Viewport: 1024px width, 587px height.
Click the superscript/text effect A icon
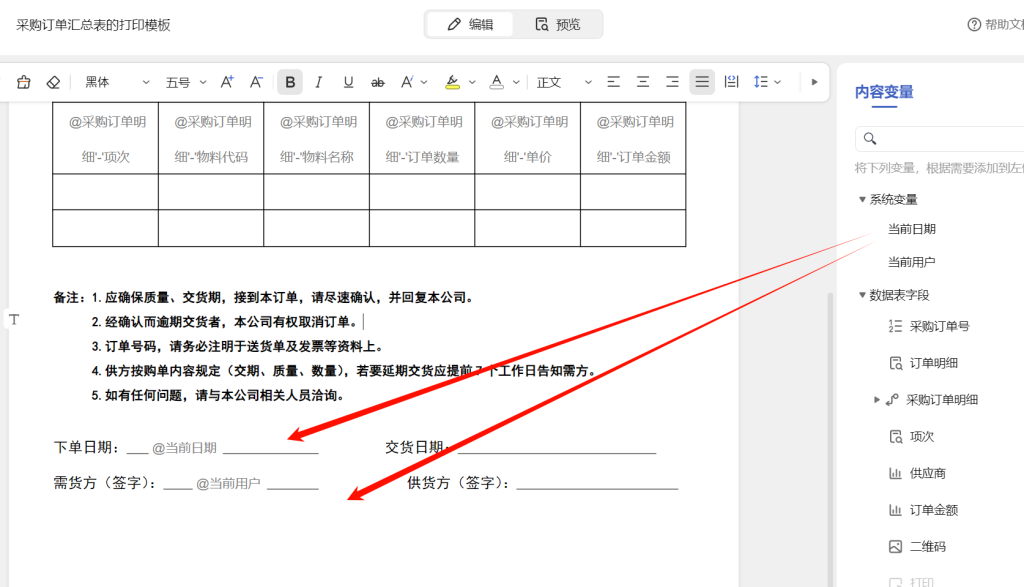(x=407, y=82)
